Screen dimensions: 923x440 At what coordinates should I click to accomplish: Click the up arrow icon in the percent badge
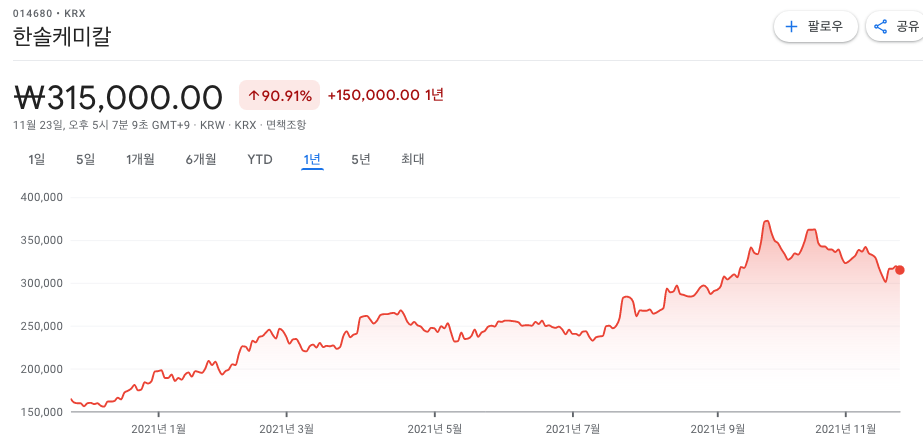click(254, 95)
